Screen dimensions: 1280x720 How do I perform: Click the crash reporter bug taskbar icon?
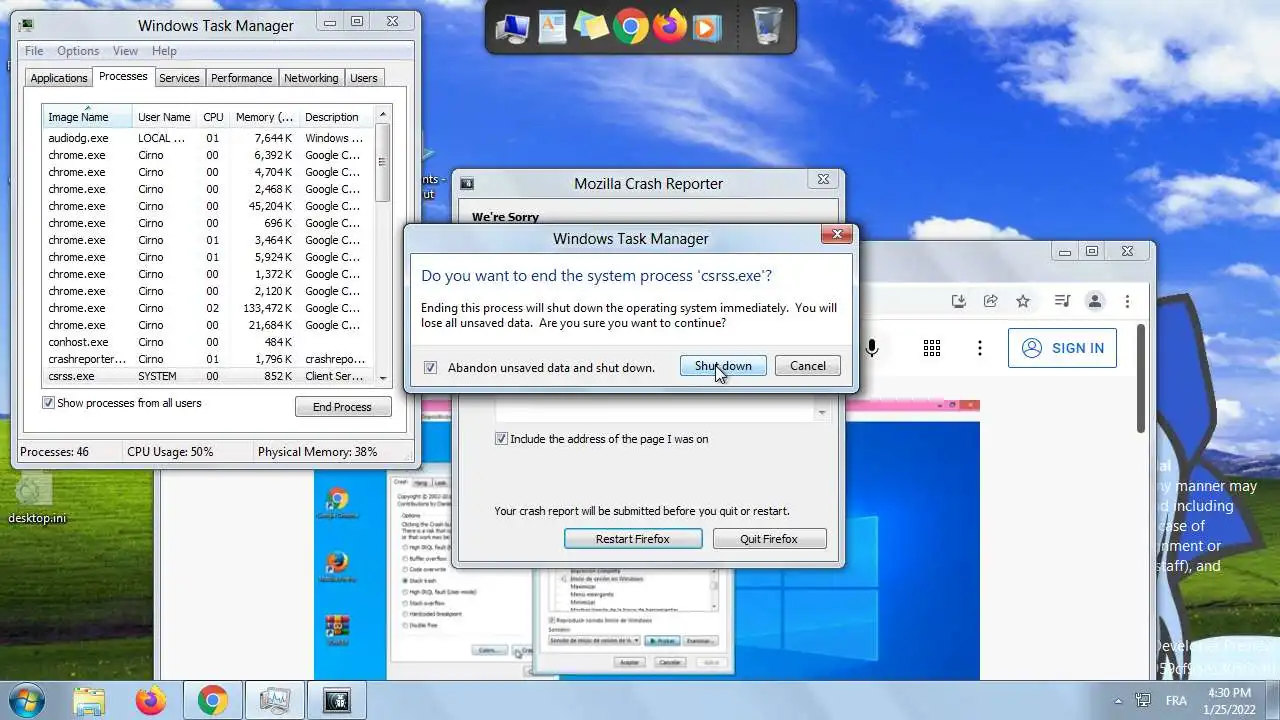[336, 701]
